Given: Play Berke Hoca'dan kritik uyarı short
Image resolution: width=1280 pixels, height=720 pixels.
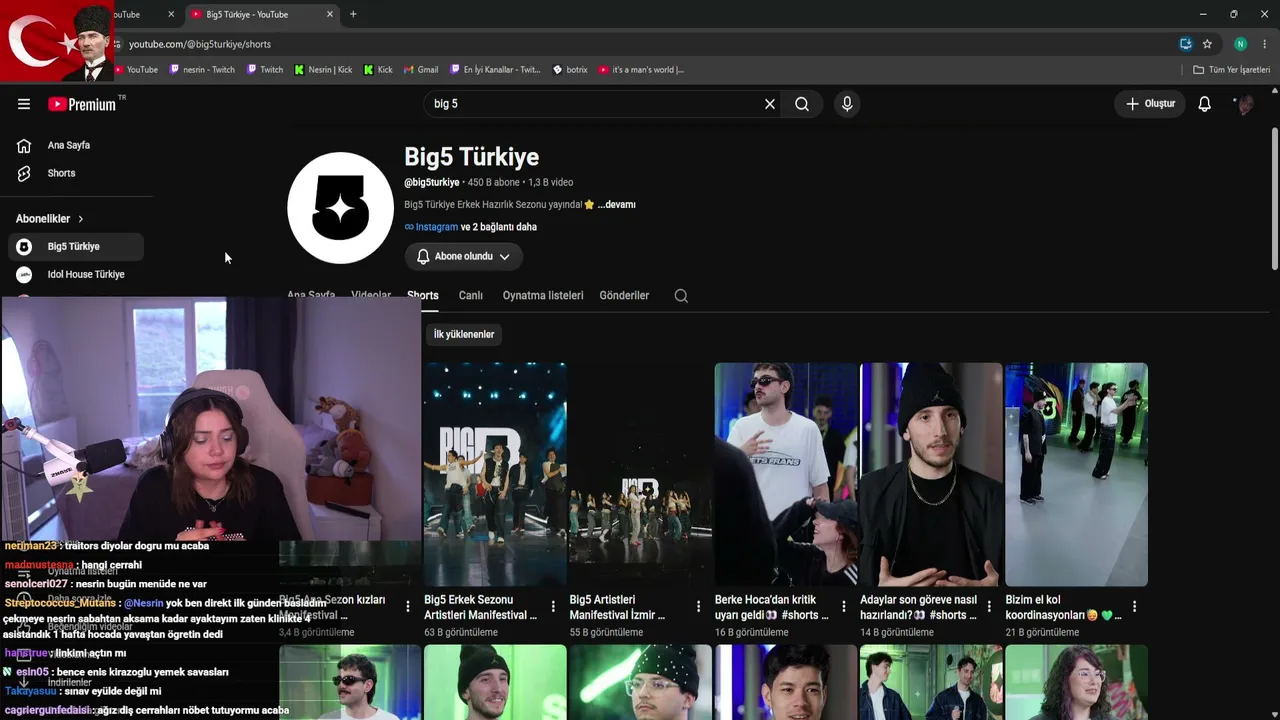Looking at the screenshot, I should 786,474.
